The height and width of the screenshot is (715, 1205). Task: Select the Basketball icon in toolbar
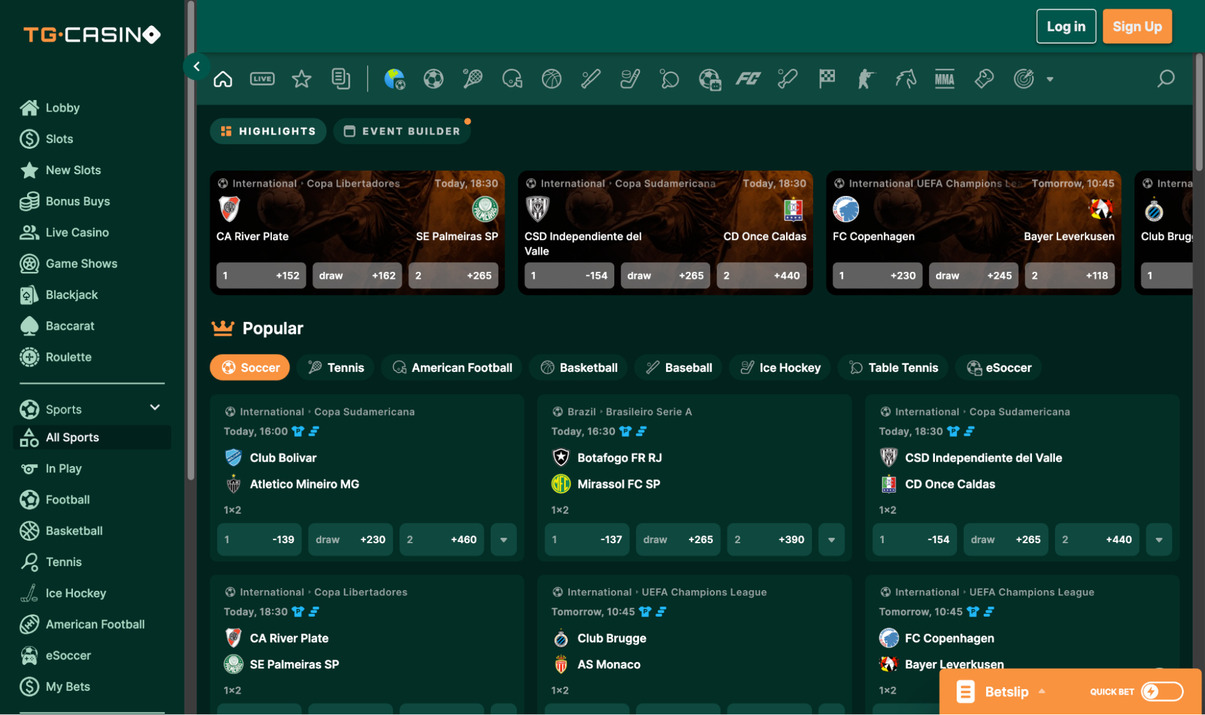coord(551,79)
